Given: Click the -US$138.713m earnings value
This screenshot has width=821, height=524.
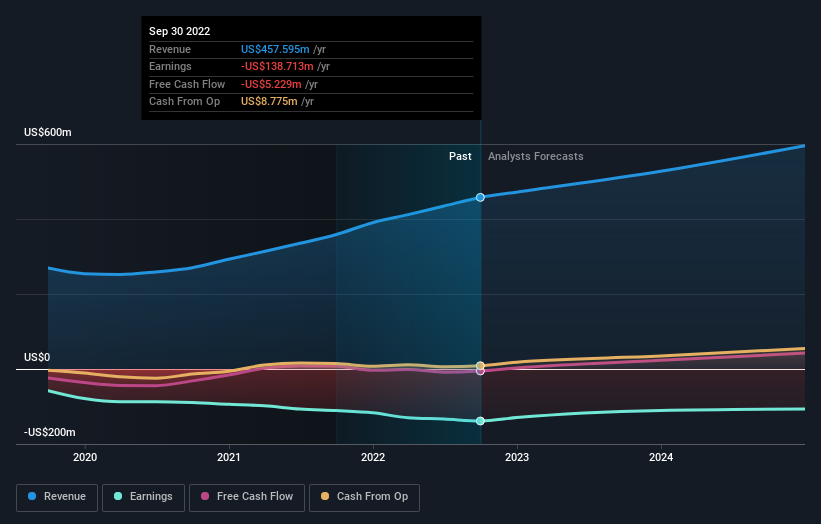Looking at the screenshot, I should (277, 66).
